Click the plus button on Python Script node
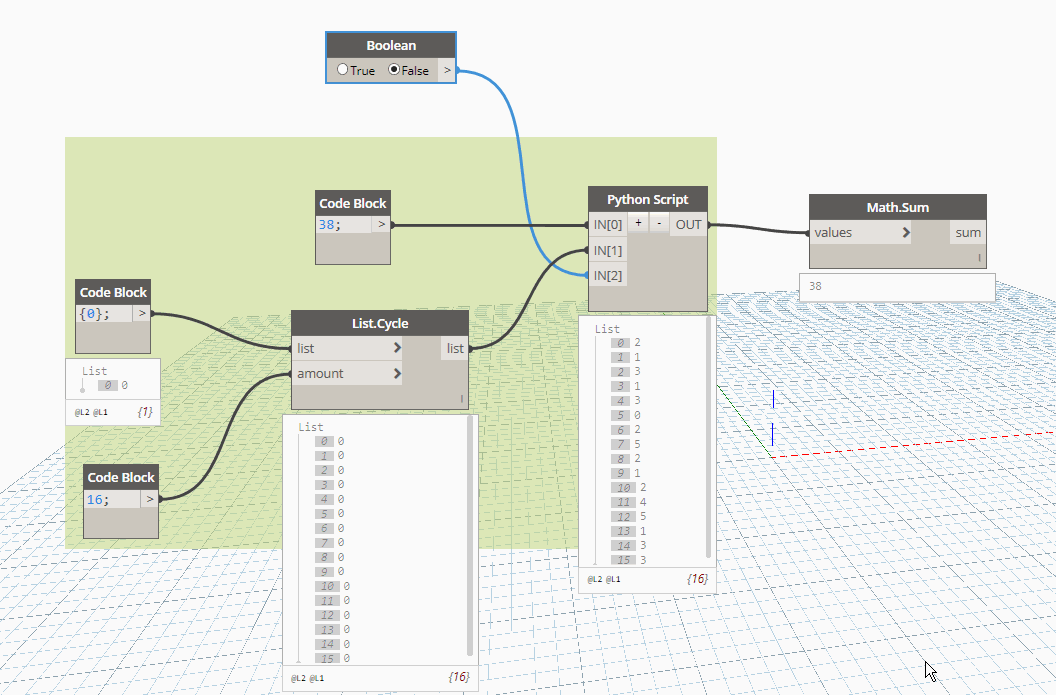This screenshot has width=1056, height=695. pos(638,223)
